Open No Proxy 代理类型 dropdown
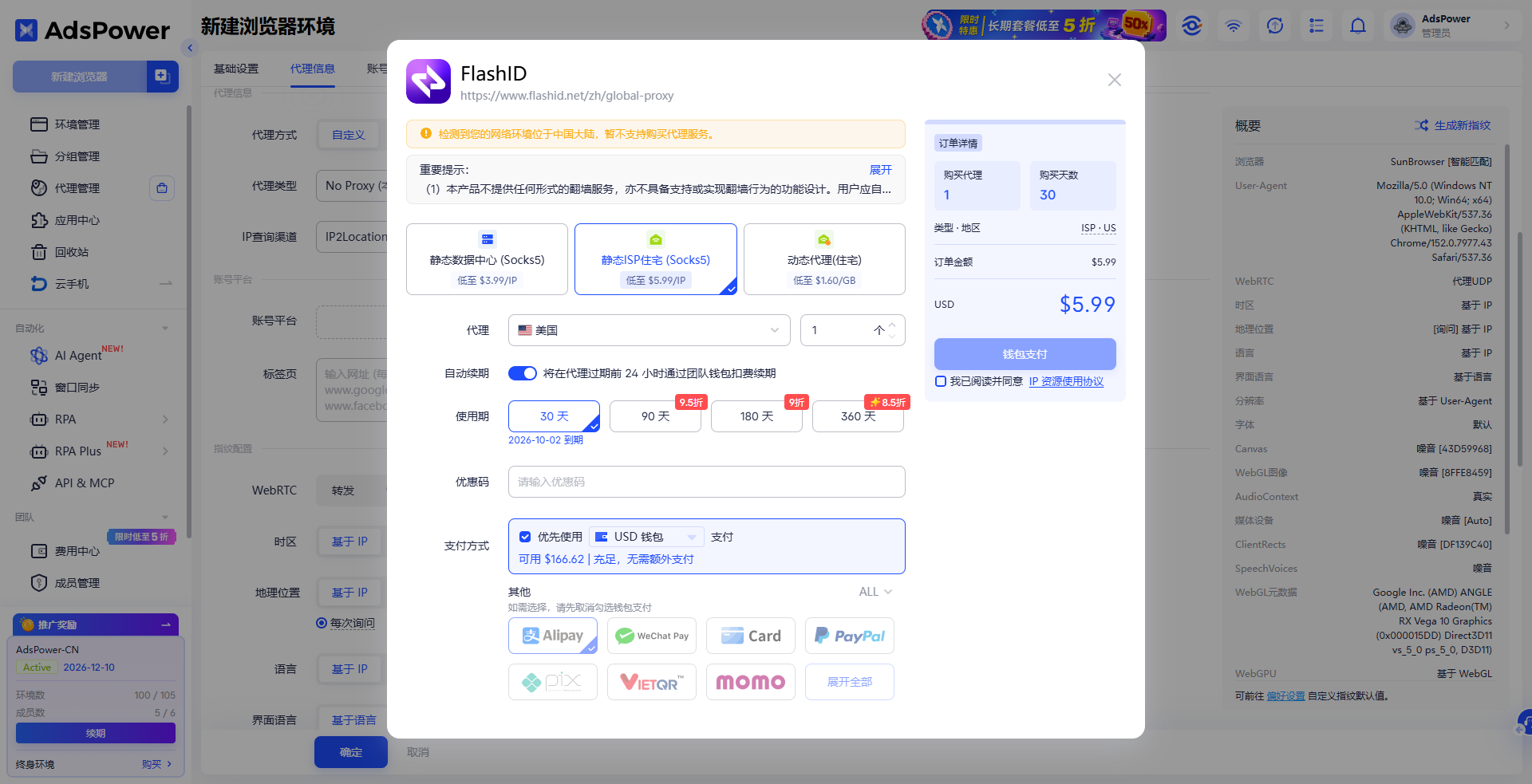This screenshot has width=1532, height=784. tap(352, 186)
